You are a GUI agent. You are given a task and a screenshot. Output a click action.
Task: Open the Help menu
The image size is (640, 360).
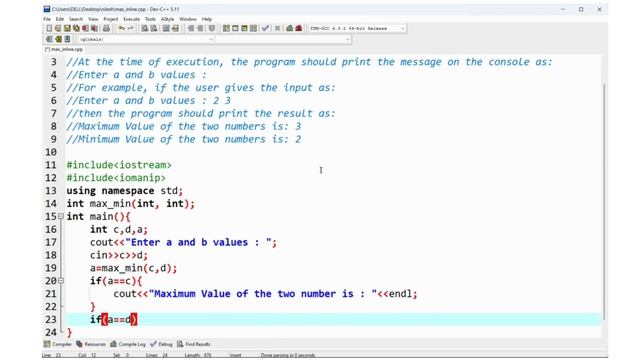point(207,19)
